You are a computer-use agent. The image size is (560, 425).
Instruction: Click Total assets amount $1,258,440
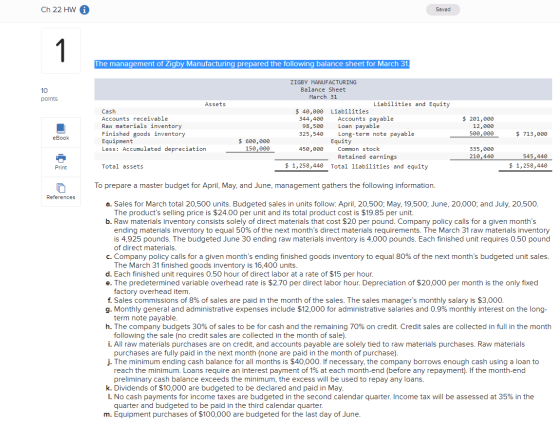point(304,166)
